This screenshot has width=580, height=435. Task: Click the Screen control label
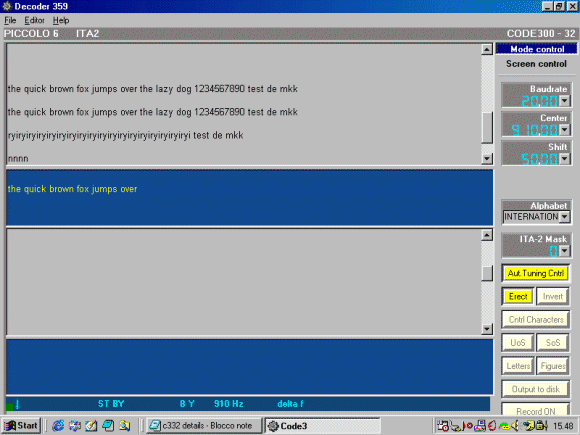(536, 64)
